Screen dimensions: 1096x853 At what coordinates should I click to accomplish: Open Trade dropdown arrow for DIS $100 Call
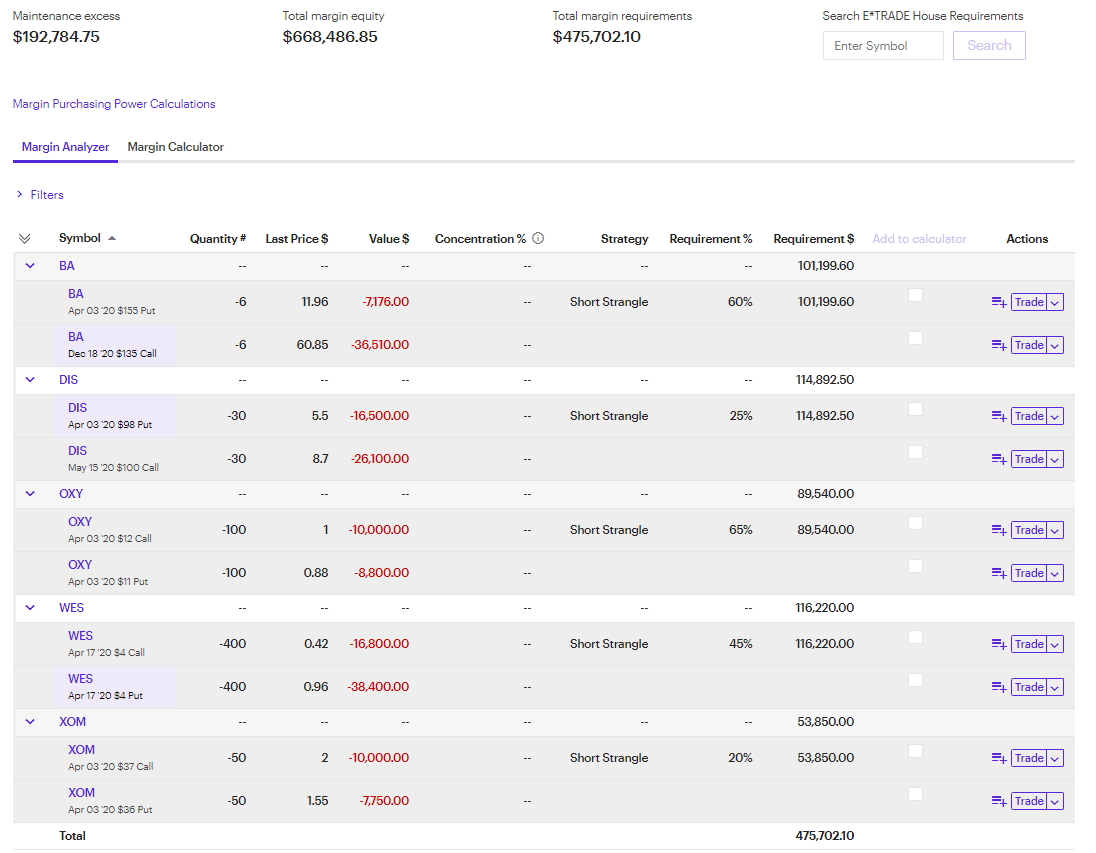(x=1055, y=459)
